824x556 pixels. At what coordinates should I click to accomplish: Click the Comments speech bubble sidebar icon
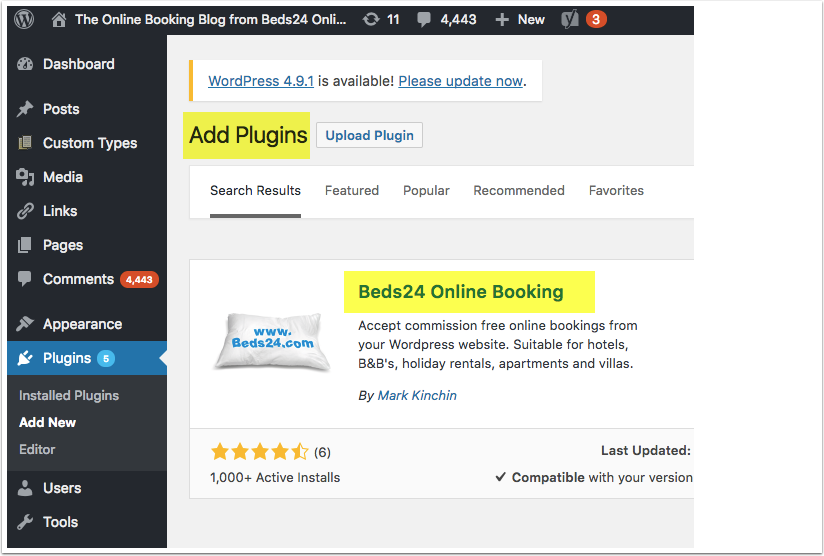point(25,279)
